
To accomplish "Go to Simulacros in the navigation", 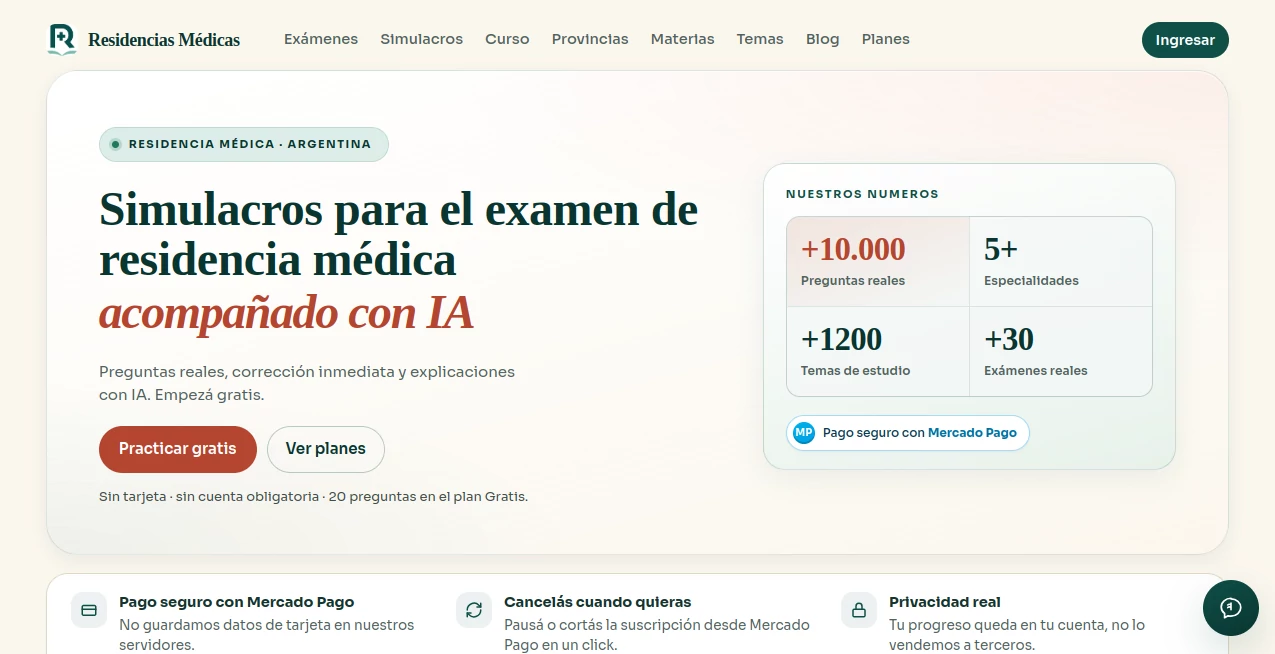I will (422, 39).
